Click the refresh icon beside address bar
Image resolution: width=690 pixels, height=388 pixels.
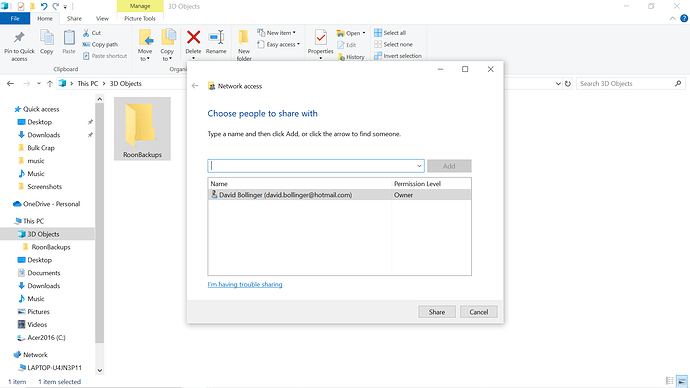[x=568, y=84]
